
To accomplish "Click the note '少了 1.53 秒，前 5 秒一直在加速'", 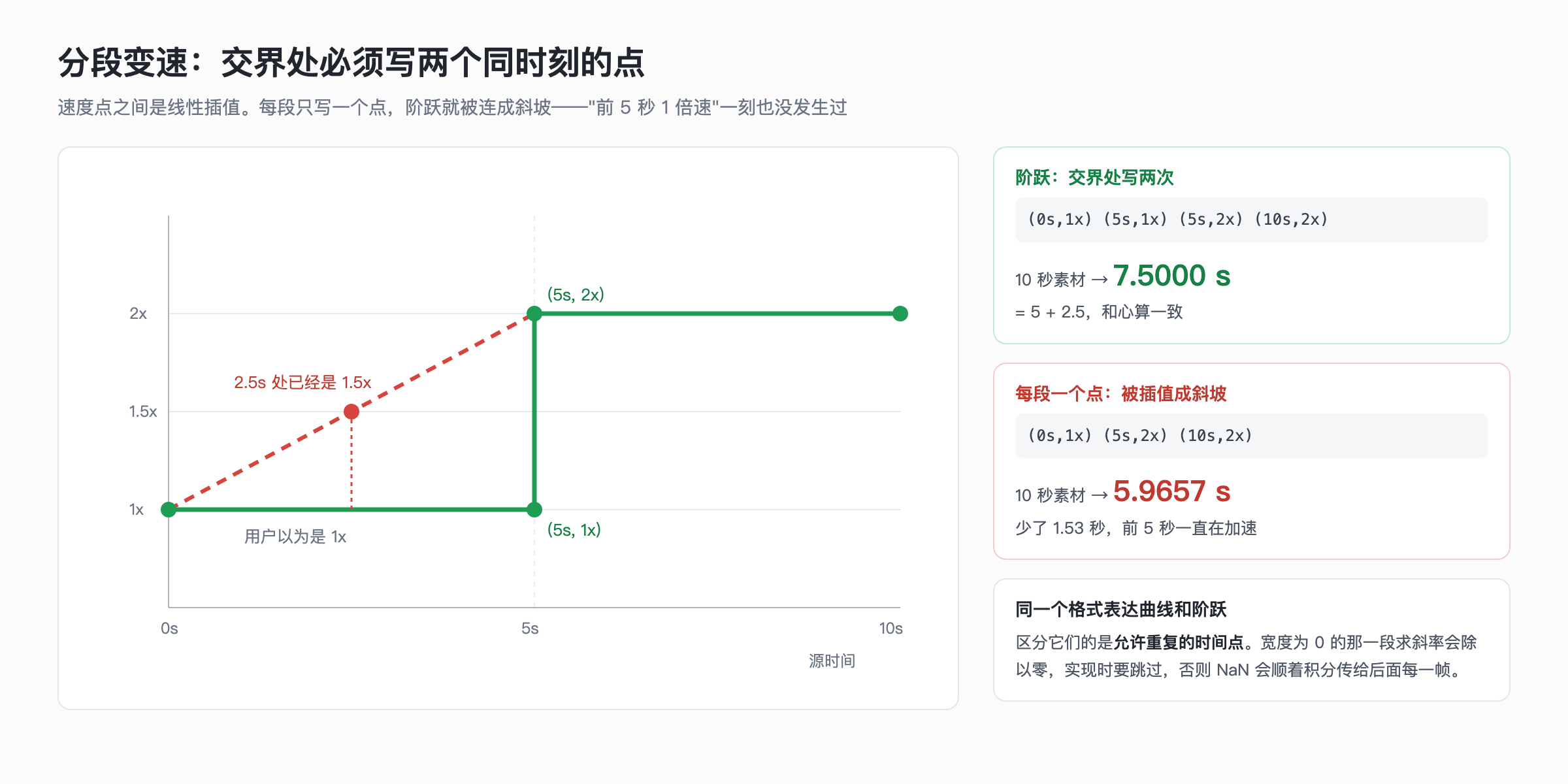I will coord(1136,528).
